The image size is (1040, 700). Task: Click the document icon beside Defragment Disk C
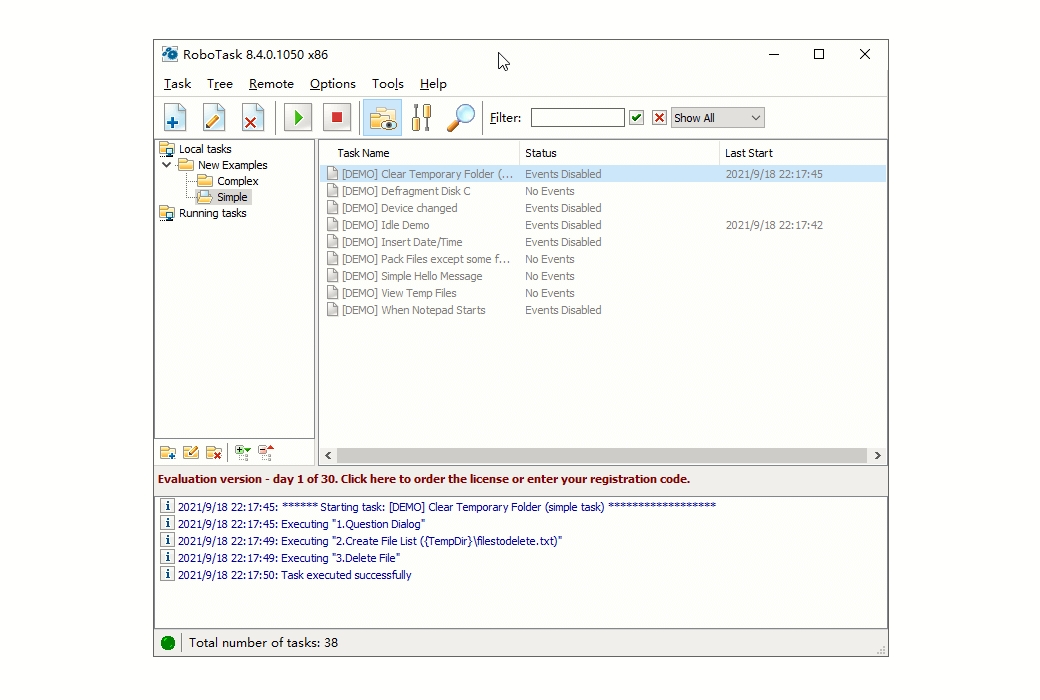coord(332,191)
